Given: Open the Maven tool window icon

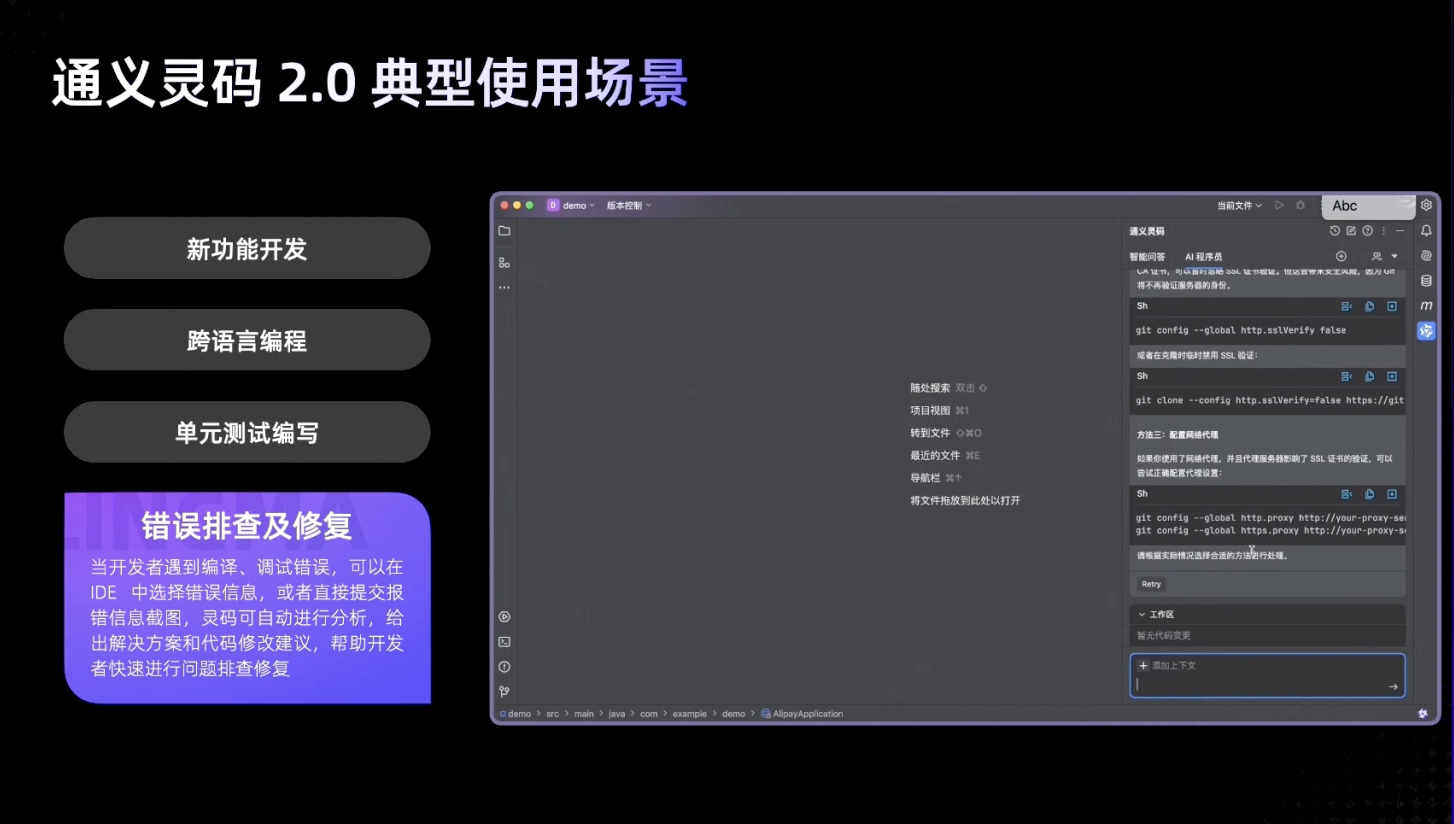Looking at the screenshot, I should [1426, 306].
